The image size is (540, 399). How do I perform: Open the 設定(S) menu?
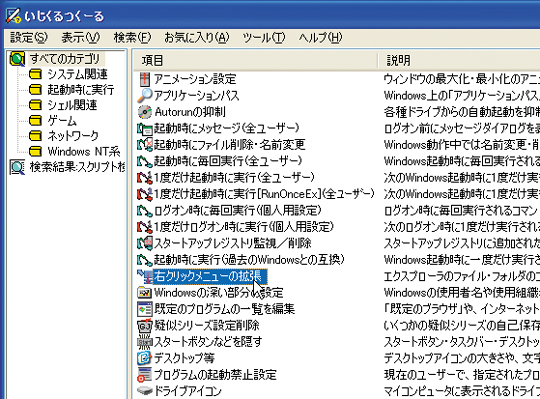(x=29, y=38)
